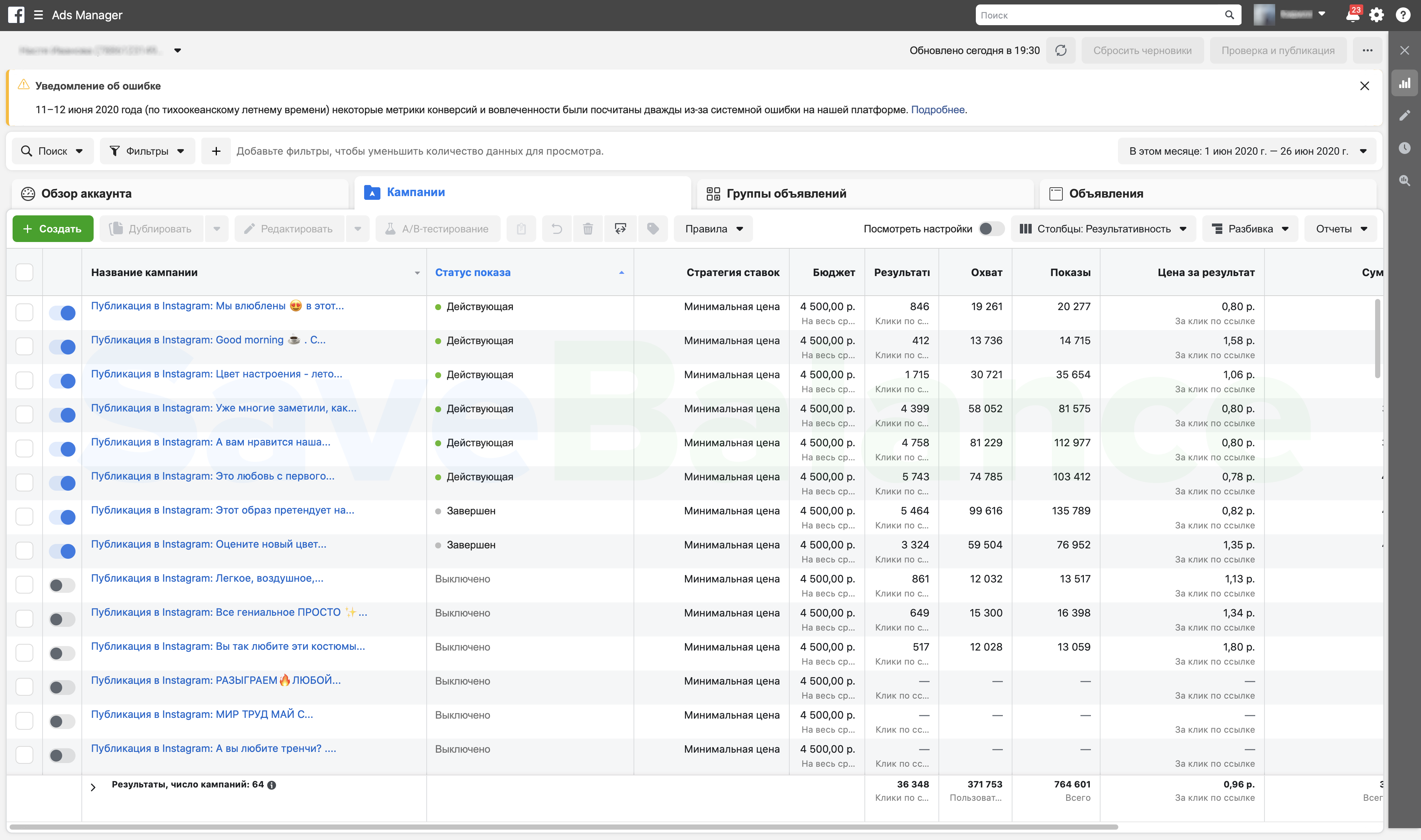Enable the МИР ТРУД МАЙ campaign
Screen dimensions: 1421x840
point(62,721)
